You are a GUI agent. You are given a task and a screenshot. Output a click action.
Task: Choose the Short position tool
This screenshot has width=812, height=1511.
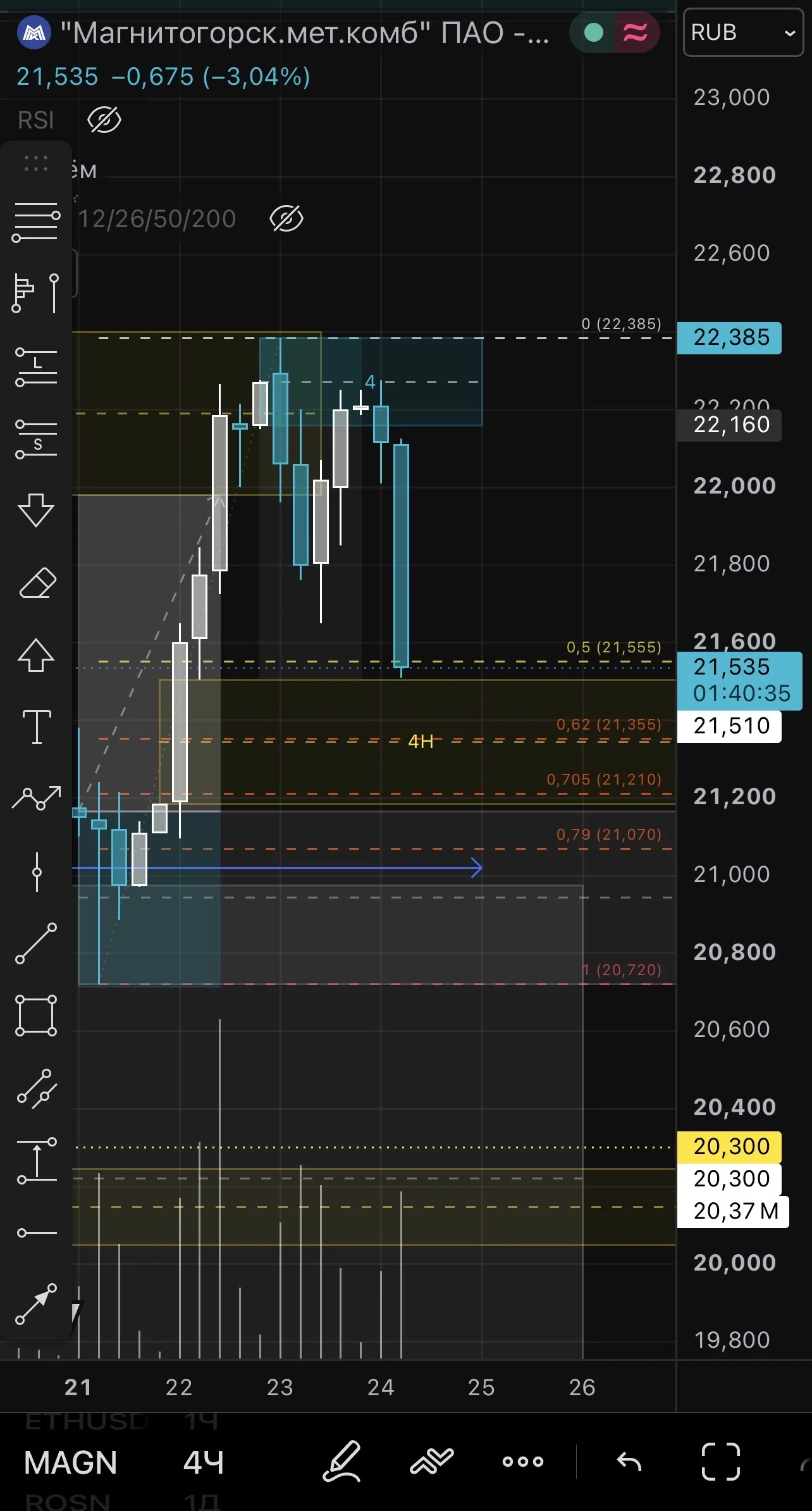tap(36, 438)
